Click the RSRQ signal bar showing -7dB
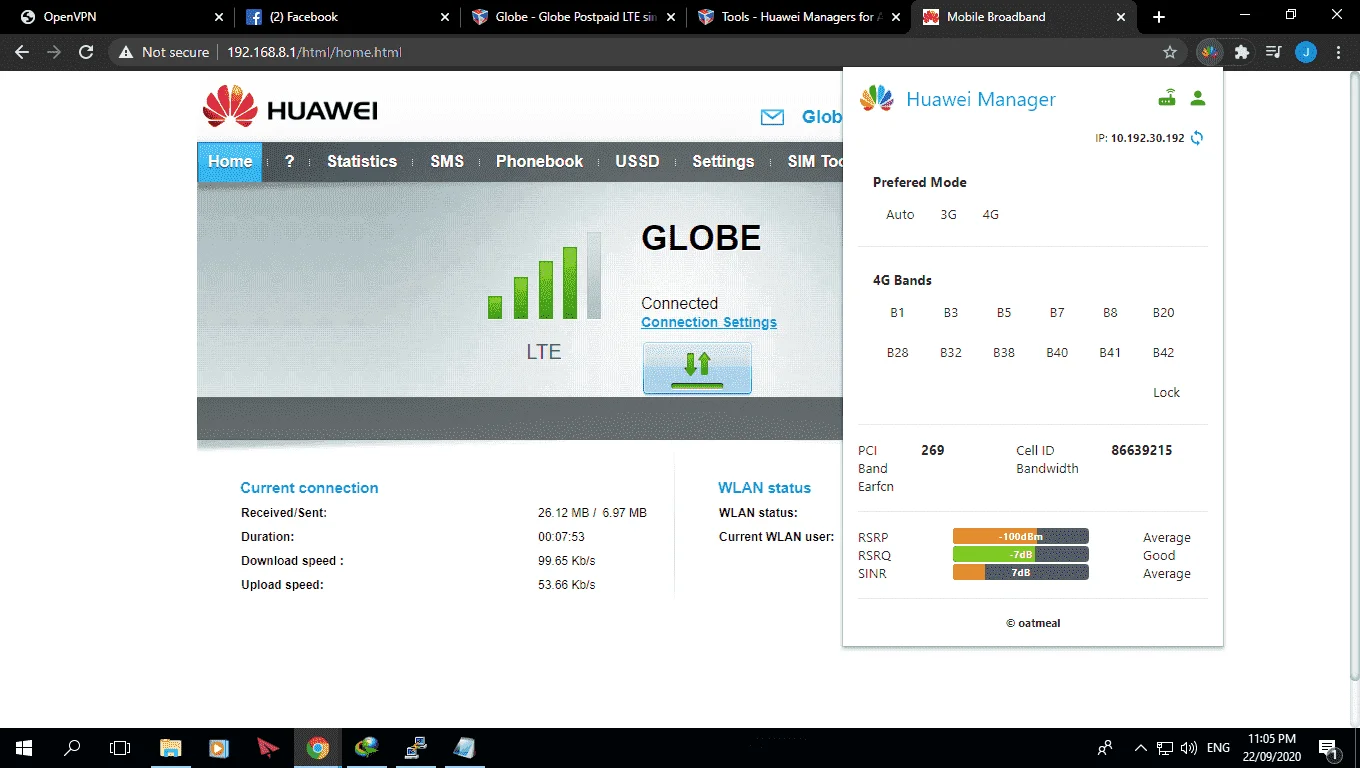This screenshot has height=768, width=1360. pos(1021,555)
